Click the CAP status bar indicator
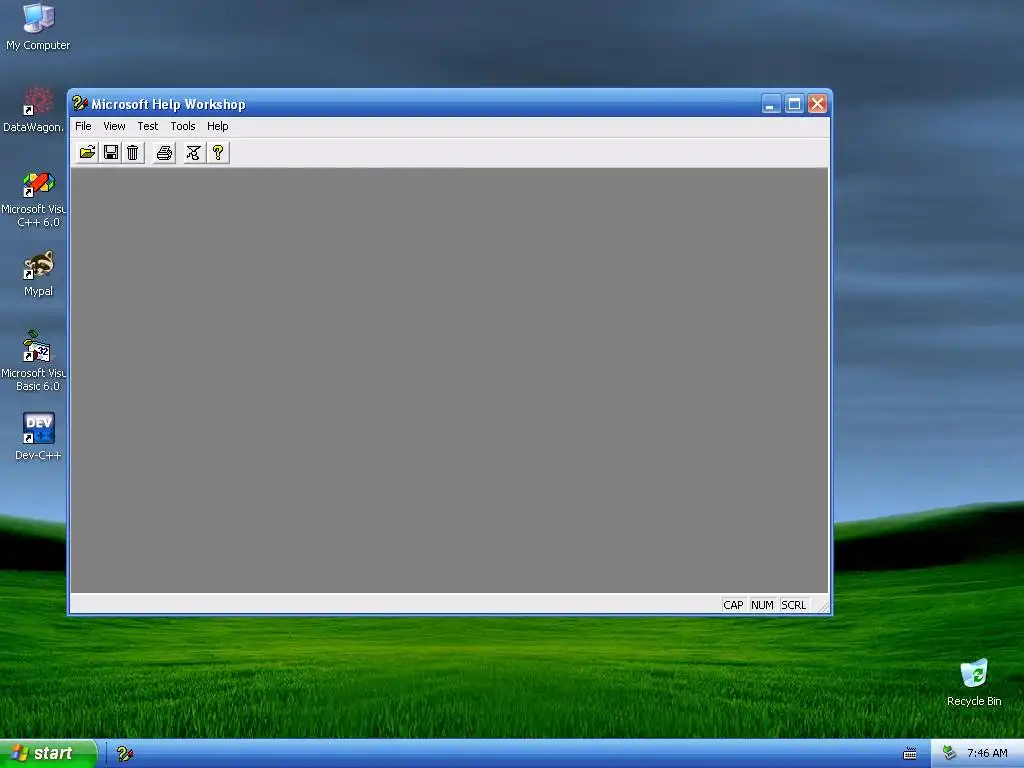 click(733, 605)
